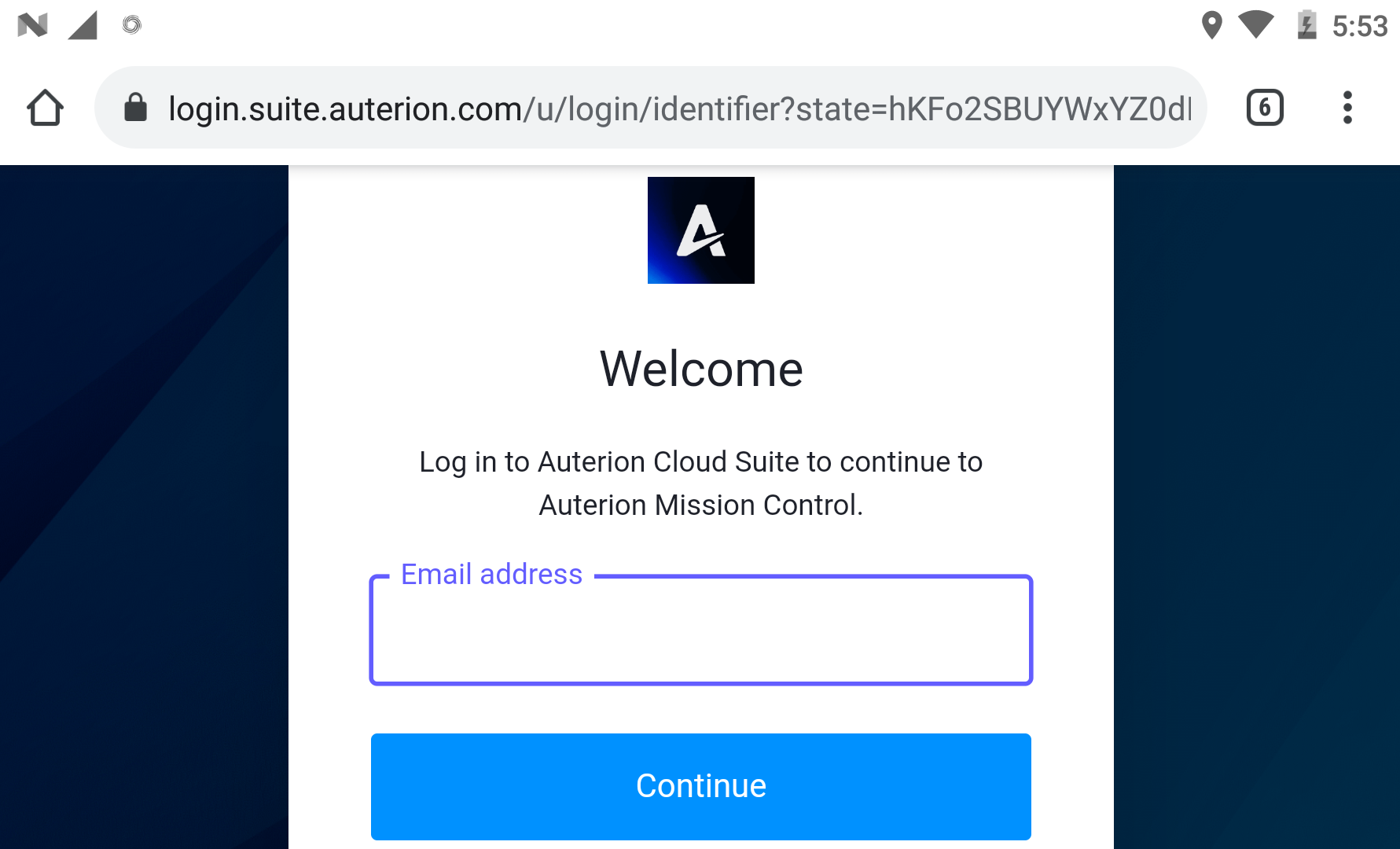Open the three-dot browser menu
The image size is (1400, 849).
point(1347,108)
